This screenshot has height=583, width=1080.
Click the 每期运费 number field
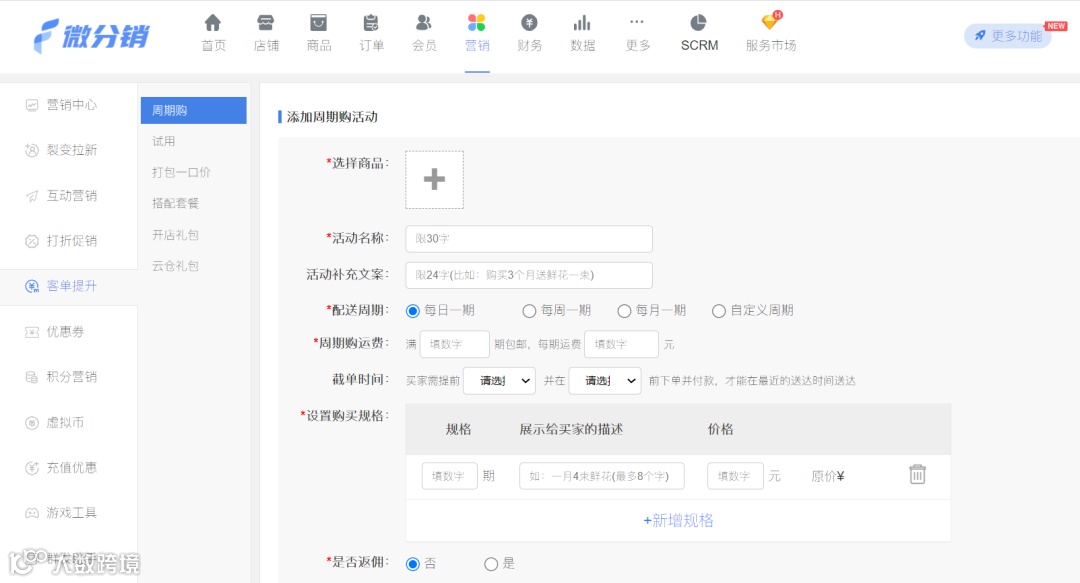[x=621, y=344]
